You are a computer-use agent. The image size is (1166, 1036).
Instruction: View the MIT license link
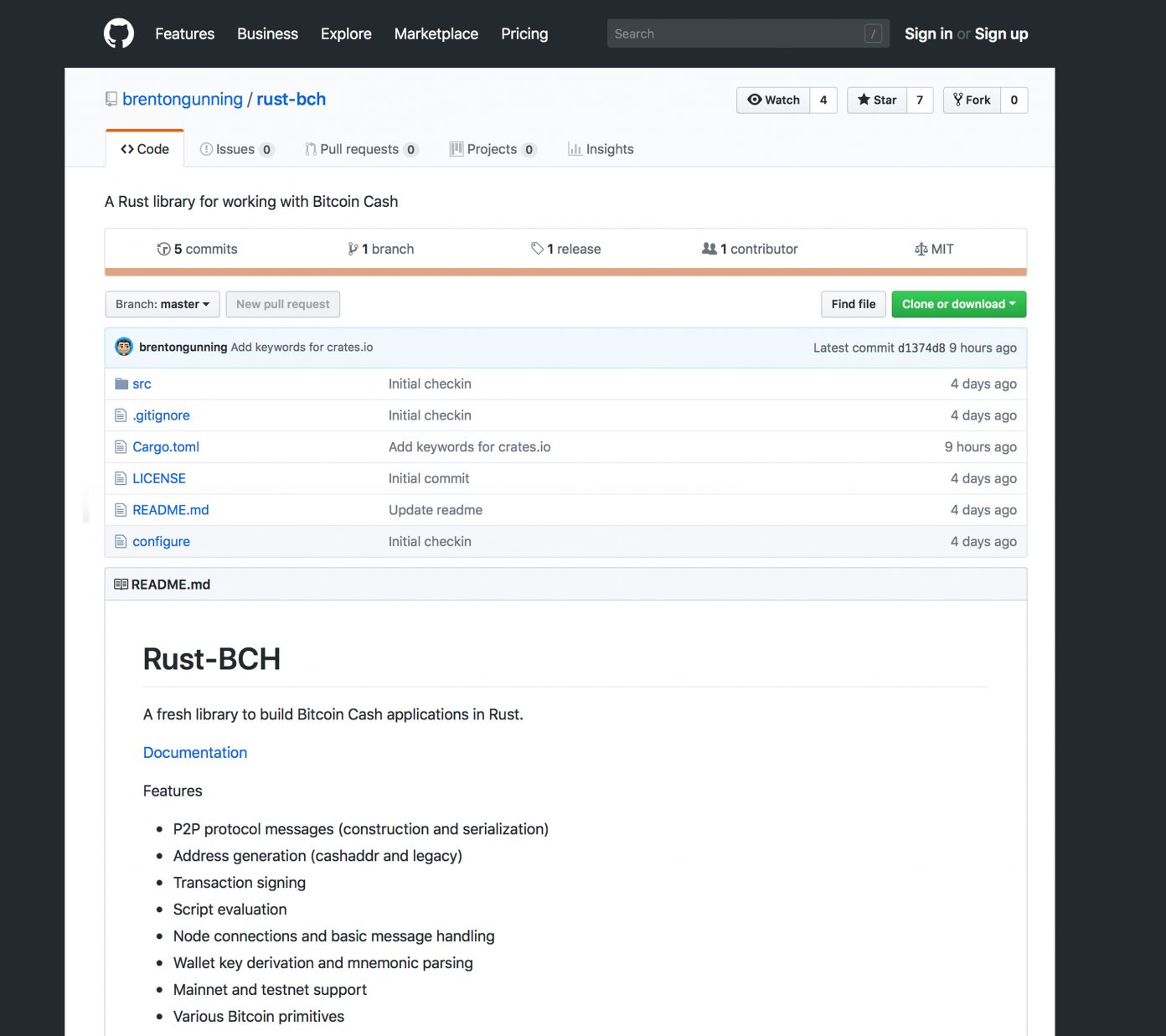(934, 249)
